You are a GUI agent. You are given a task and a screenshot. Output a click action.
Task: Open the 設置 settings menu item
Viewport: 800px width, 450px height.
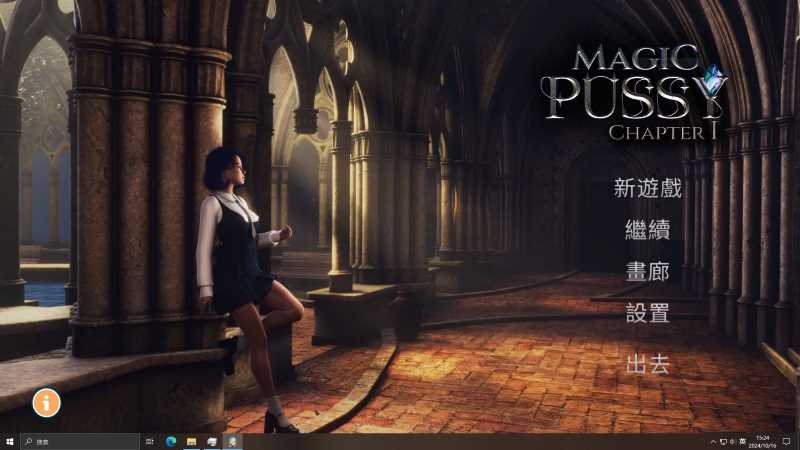647,313
